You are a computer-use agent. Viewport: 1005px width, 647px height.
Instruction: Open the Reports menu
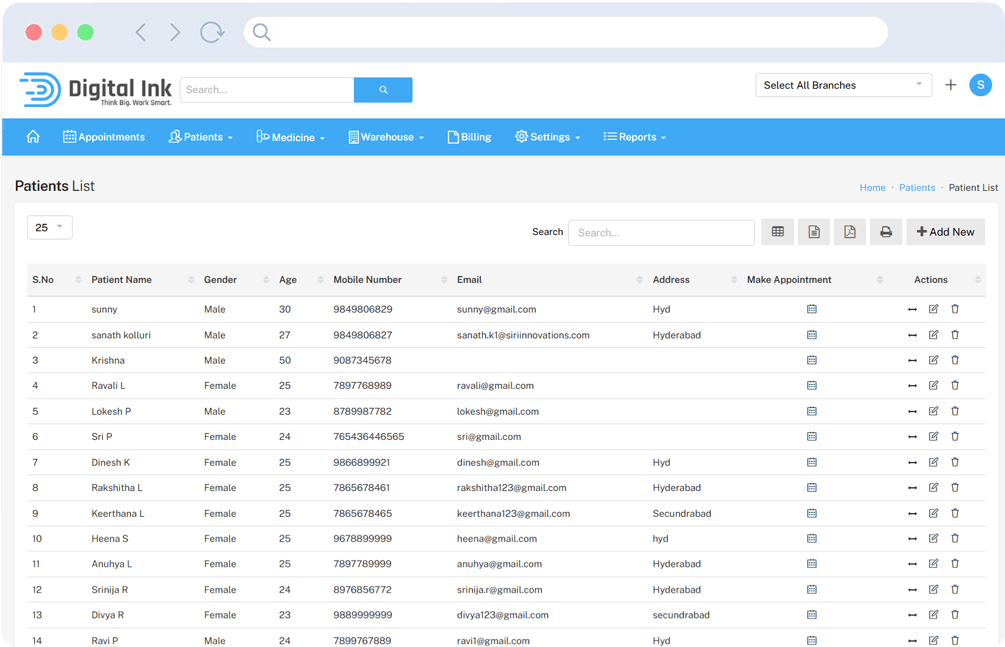[x=634, y=137]
